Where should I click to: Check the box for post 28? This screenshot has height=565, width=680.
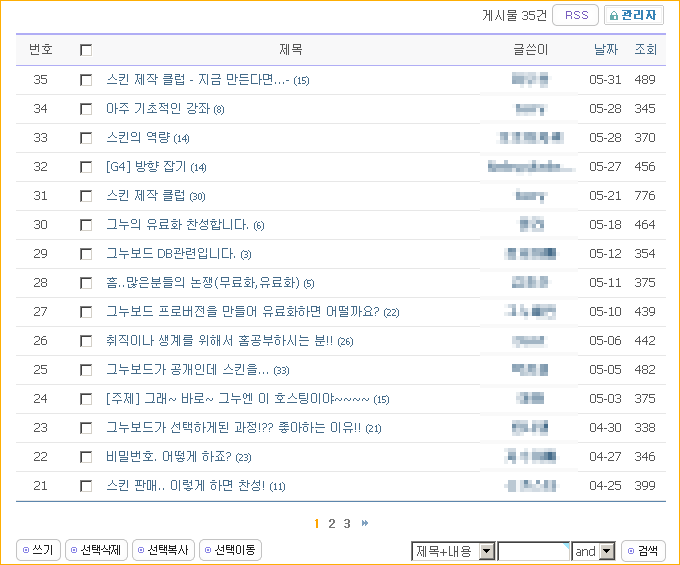tap(86, 283)
